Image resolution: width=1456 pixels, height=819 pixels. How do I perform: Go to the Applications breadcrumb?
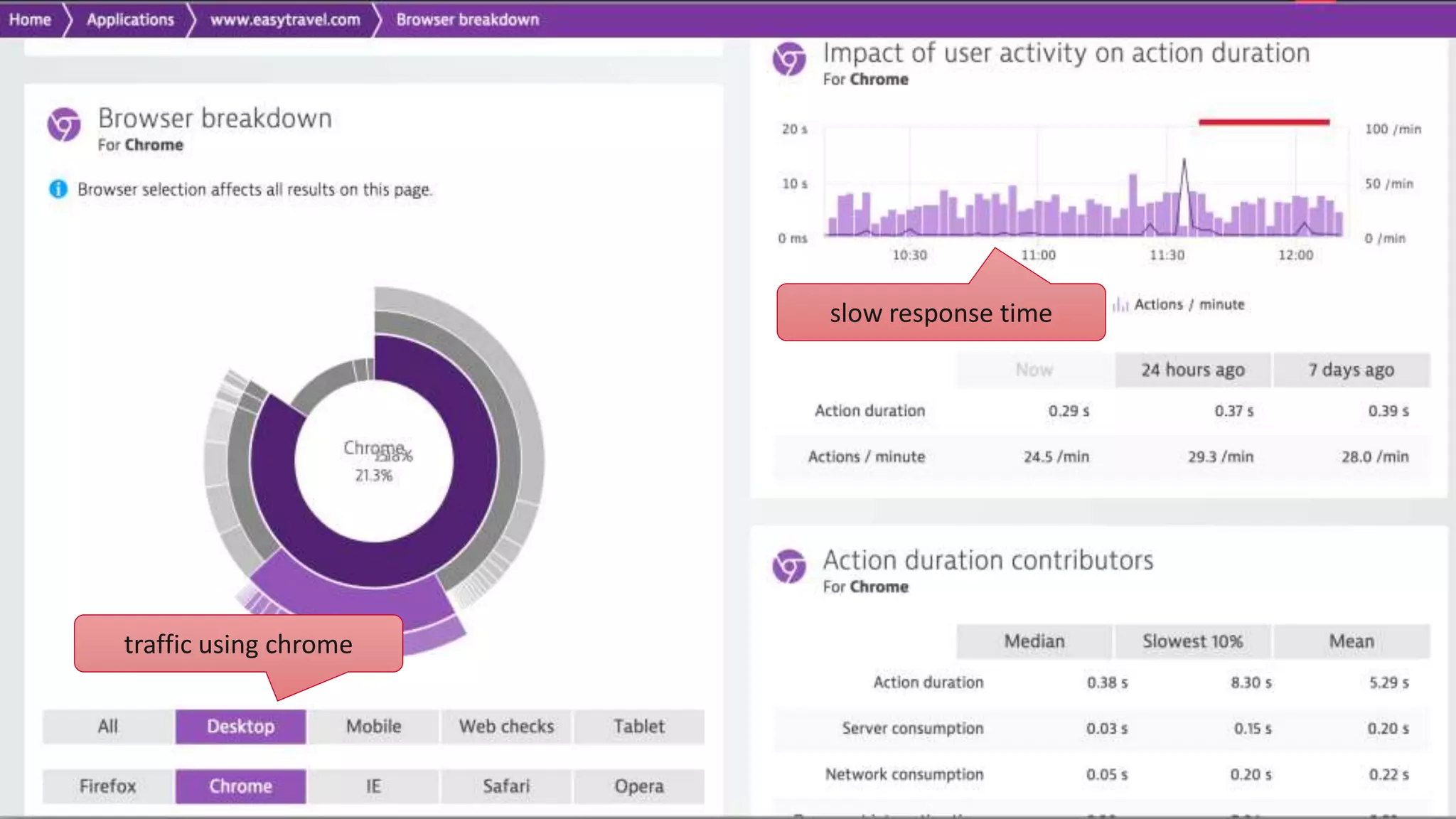point(130,19)
